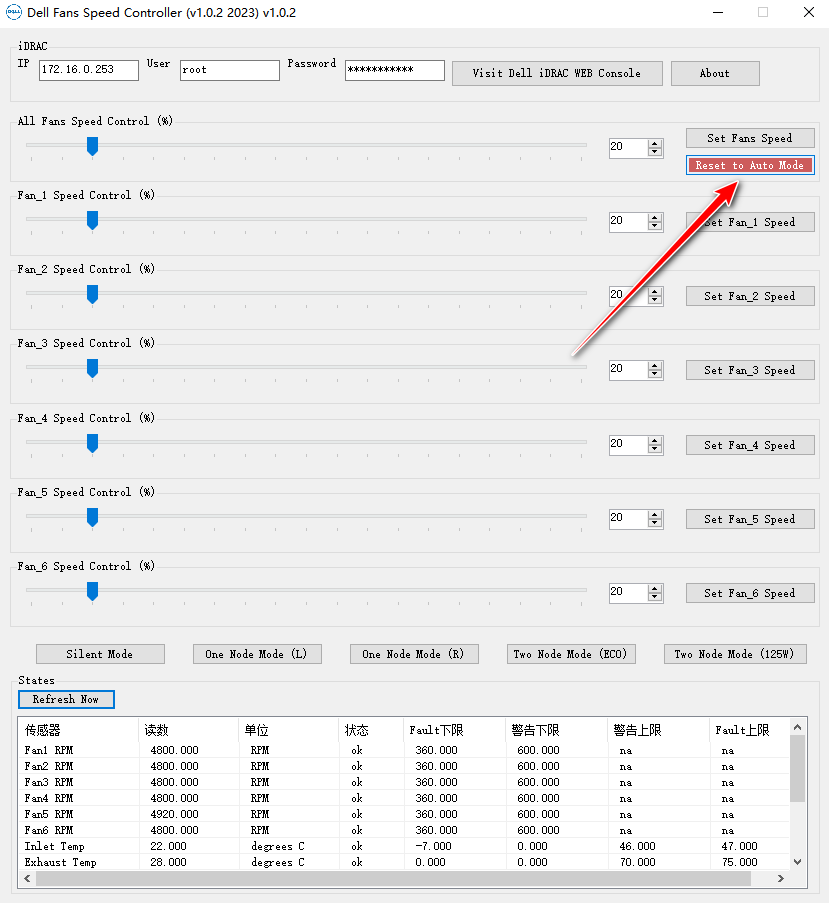829x903 pixels.
Task: Click the All Fans Speed slider handle
Action: 92,146
